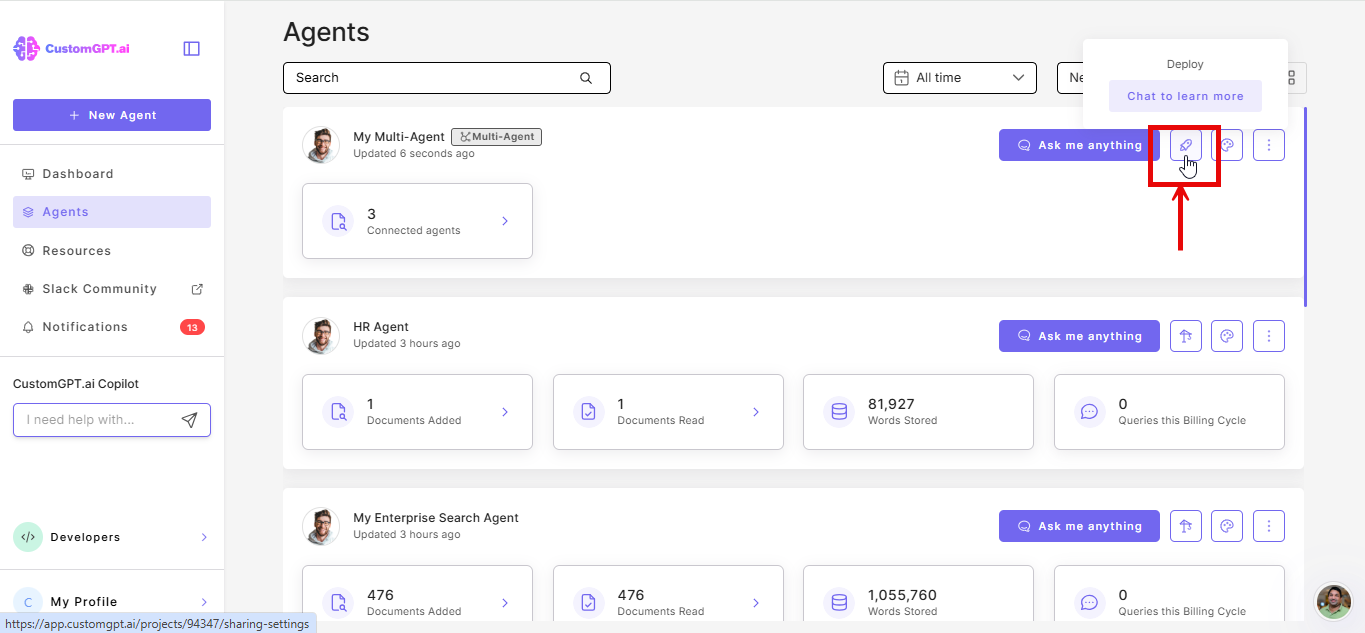
Task: Click the My Multi-Agent avatar thumbnail
Action: 321,145
